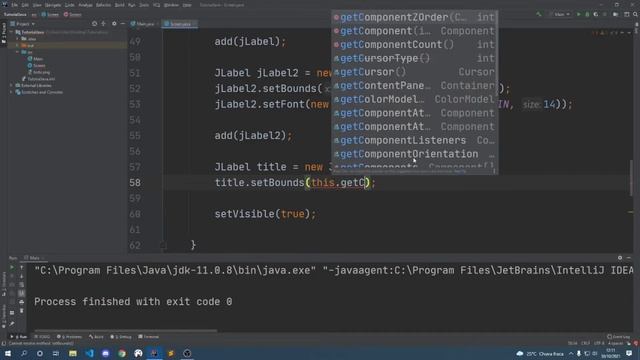Screen dimensions: 640x360
Task: Run with coverage icon in toolbar
Action: coord(596,14)
